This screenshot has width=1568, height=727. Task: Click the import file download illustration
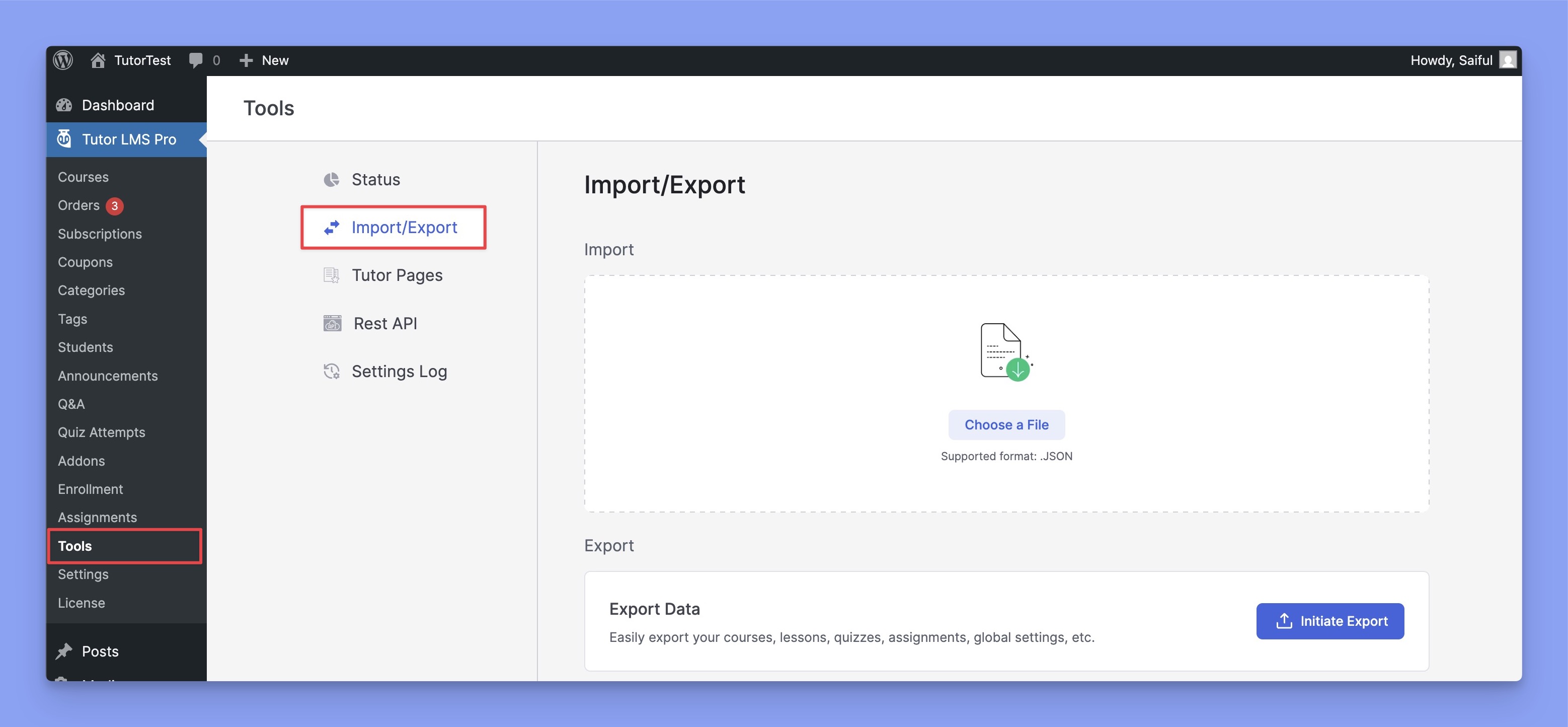point(1006,352)
